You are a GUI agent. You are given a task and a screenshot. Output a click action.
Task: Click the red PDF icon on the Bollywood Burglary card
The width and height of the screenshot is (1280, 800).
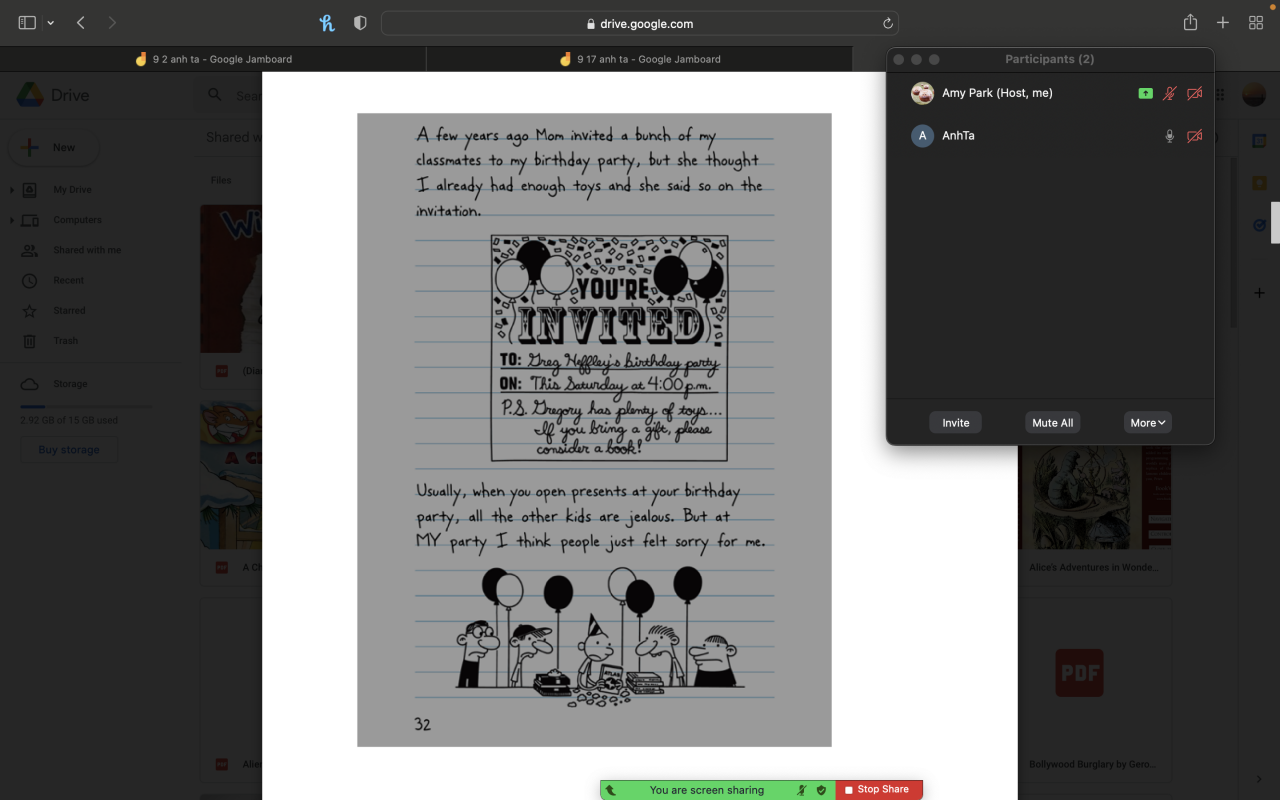[x=1080, y=673]
